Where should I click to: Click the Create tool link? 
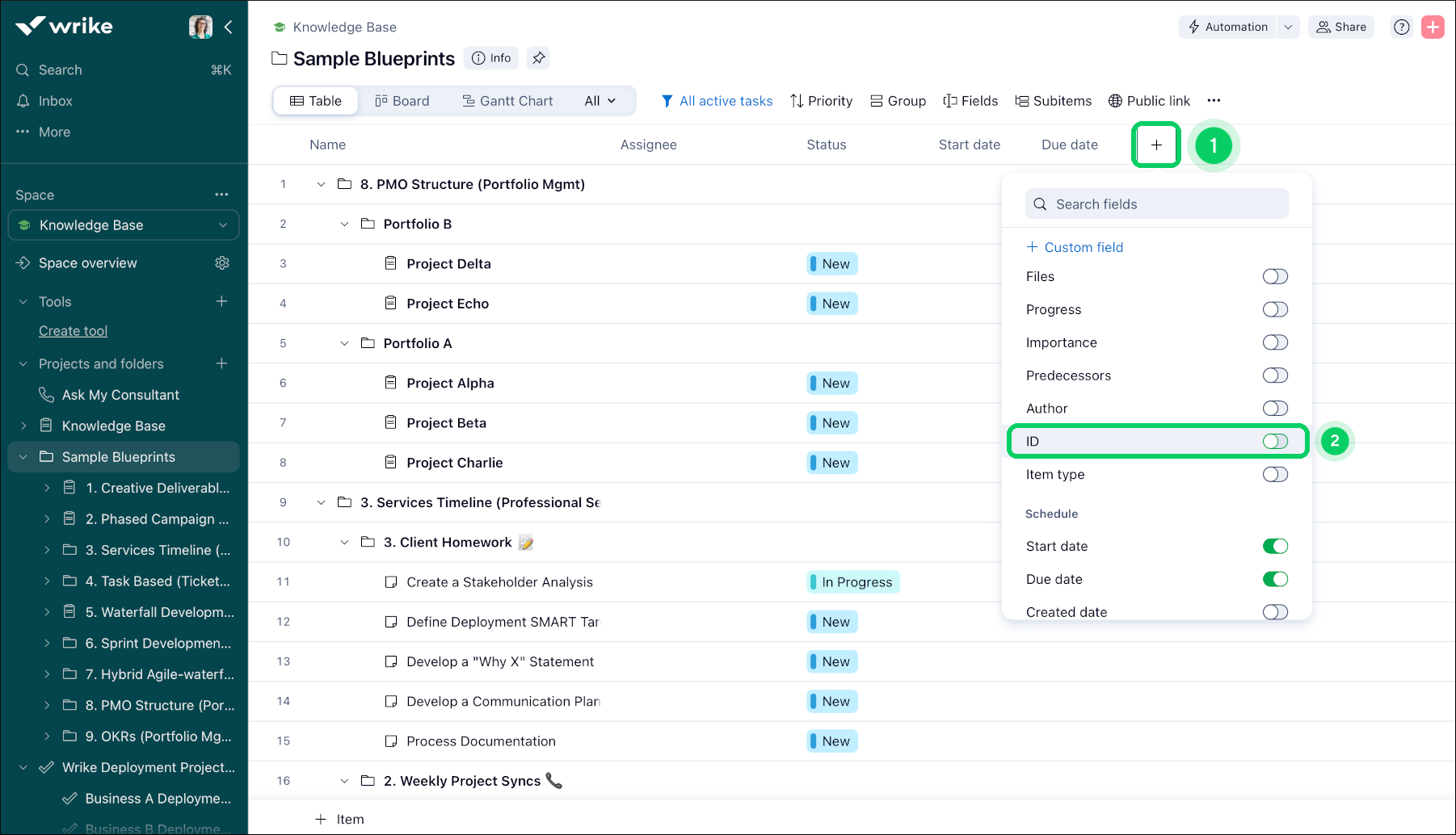click(x=73, y=330)
